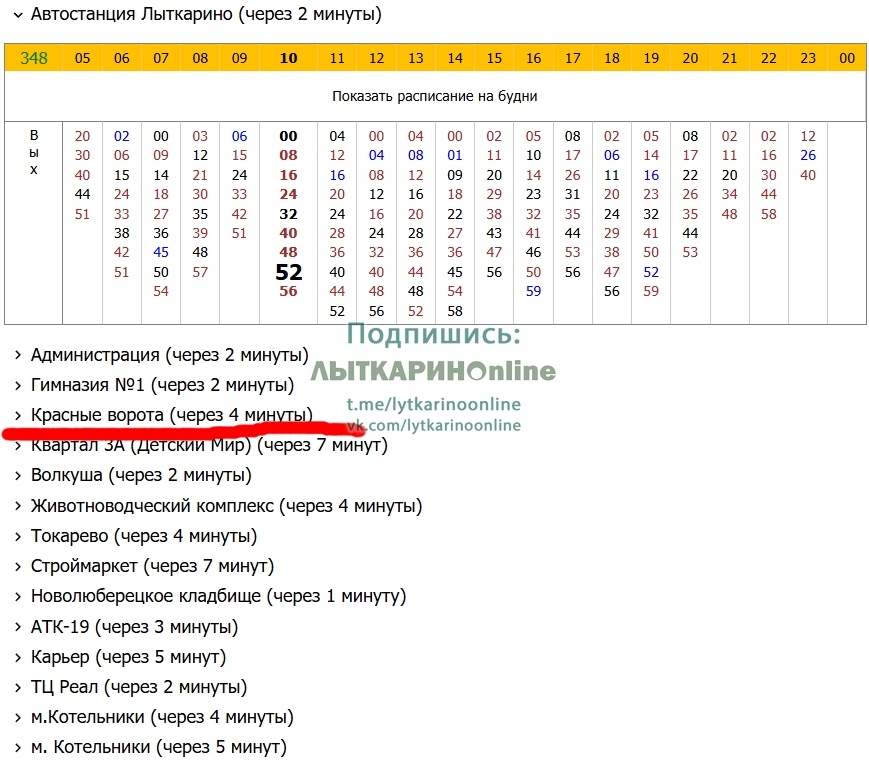Open the АТК-19 stop
Viewport: 869px width, 766px height.
[133, 627]
